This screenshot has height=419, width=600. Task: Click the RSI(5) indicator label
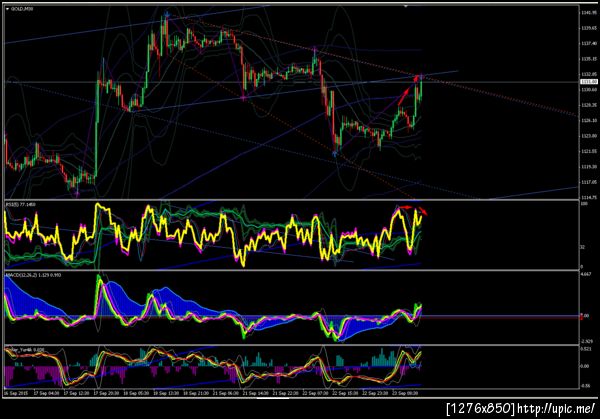coord(20,205)
